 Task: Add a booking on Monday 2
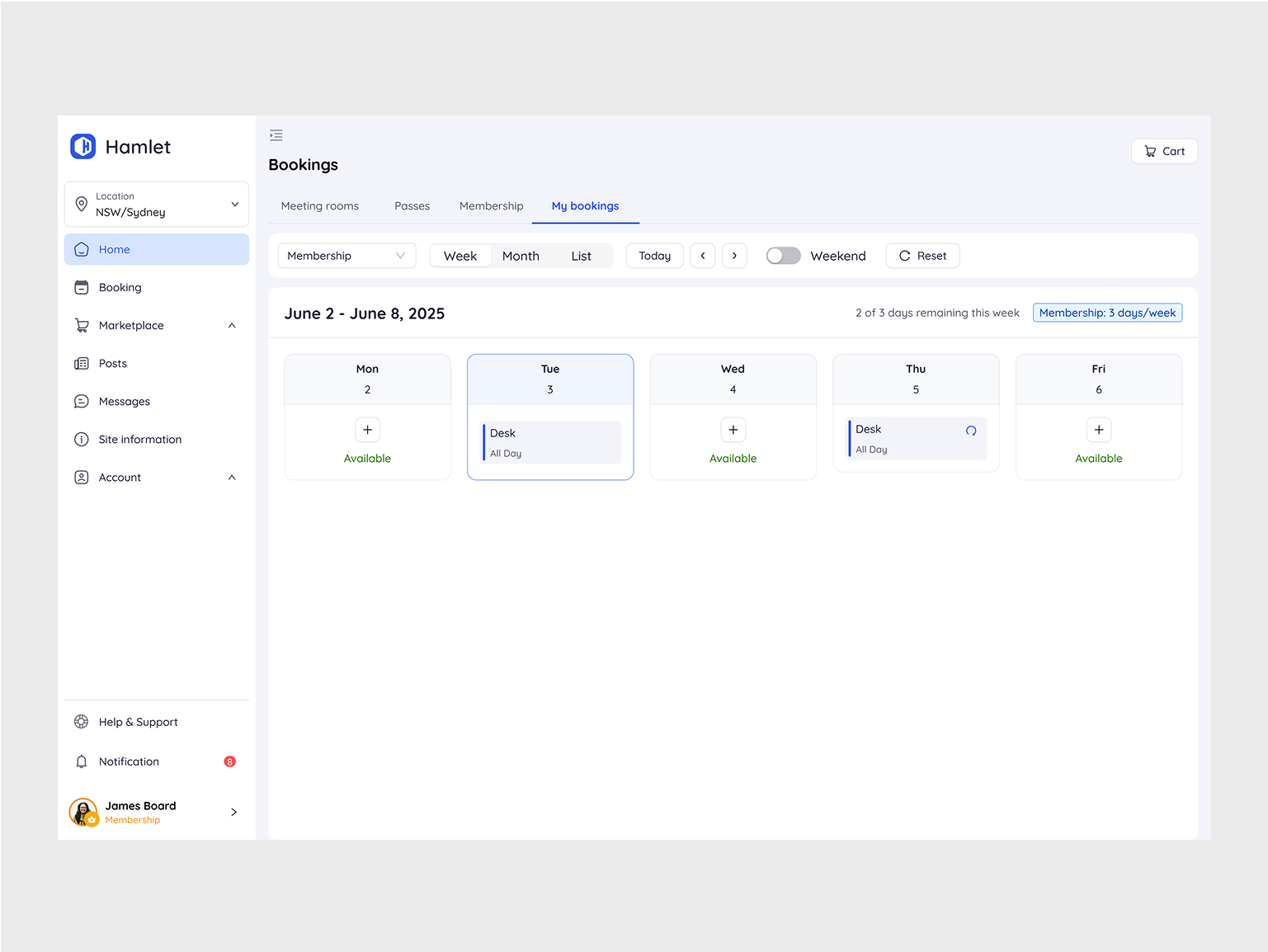pos(367,430)
